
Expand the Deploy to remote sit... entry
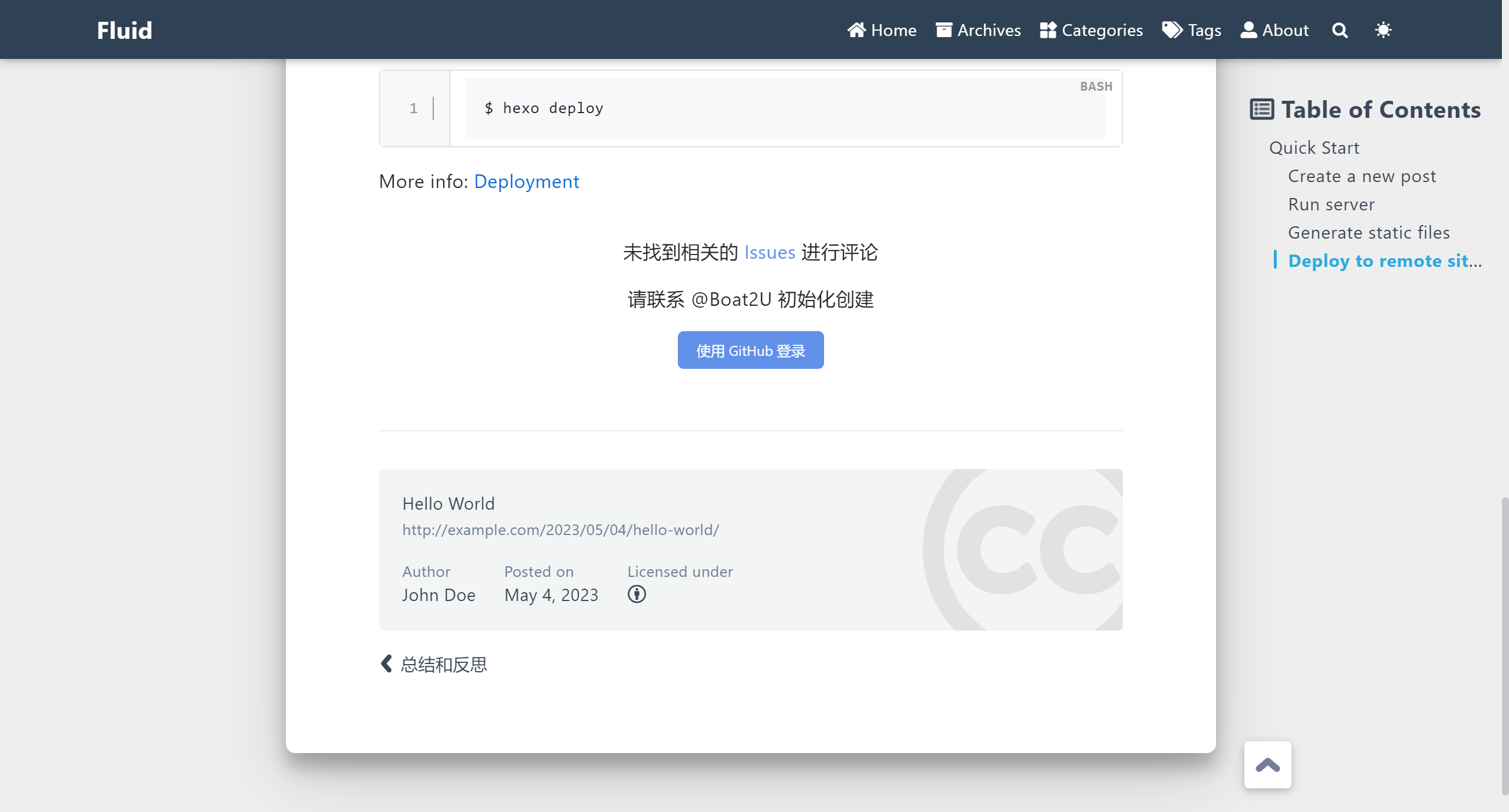1386,260
